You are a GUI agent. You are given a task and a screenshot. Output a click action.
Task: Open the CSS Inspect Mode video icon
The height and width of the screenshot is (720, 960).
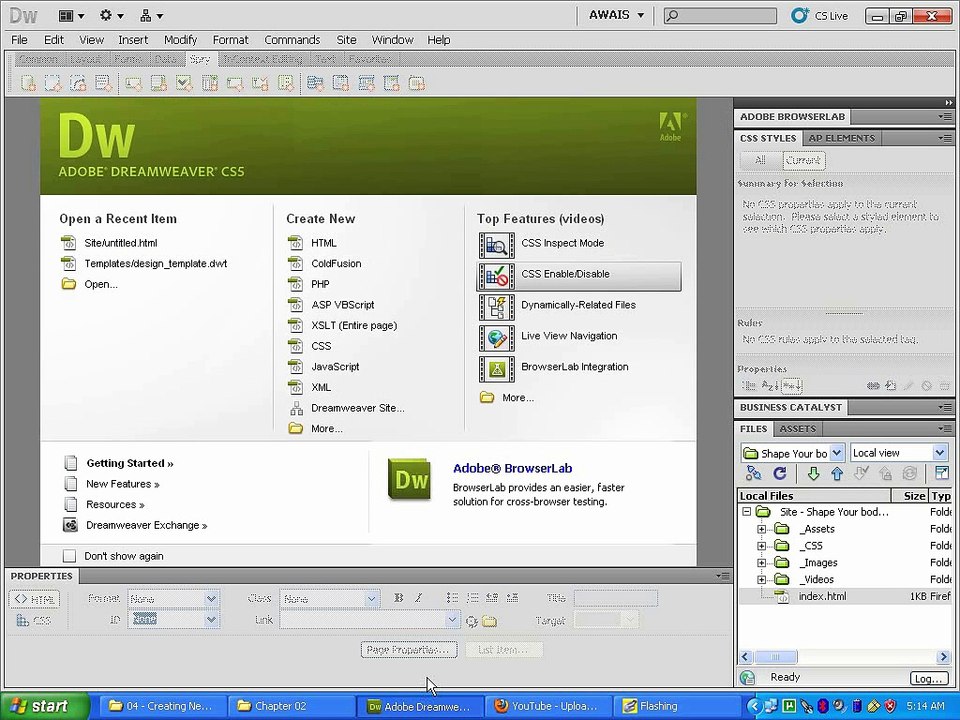tap(497, 244)
